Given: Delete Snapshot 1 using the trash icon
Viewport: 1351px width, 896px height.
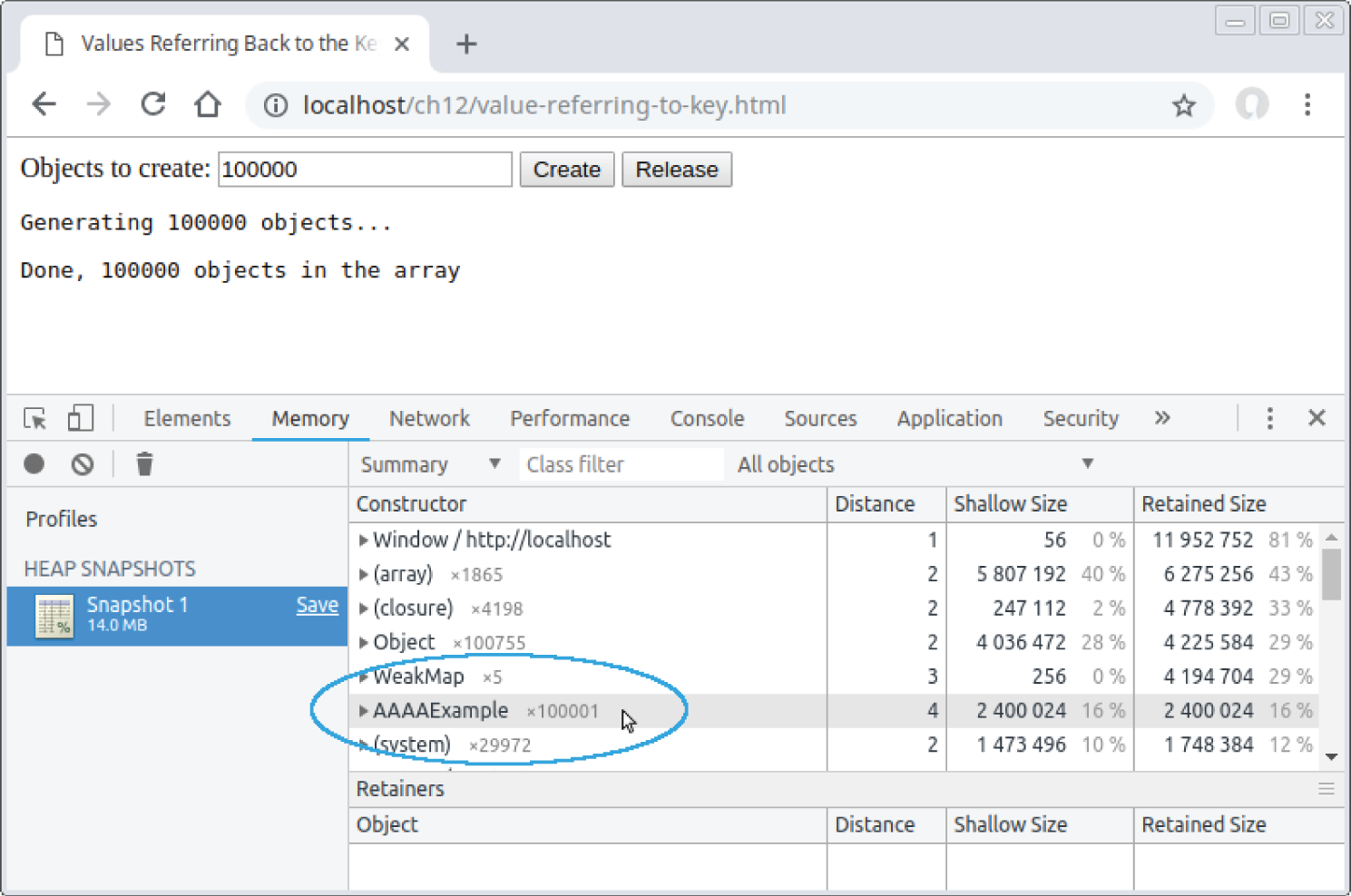Looking at the screenshot, I should [x=144, y=463].
